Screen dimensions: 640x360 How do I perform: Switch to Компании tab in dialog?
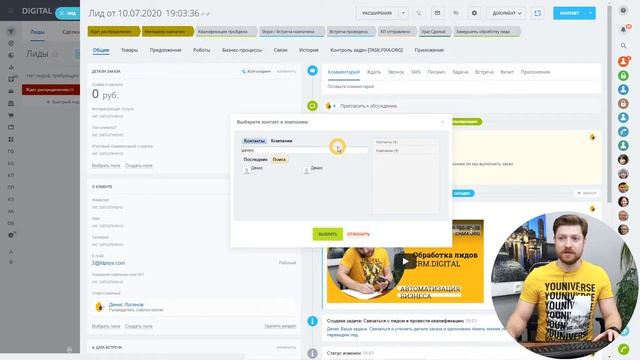tap(282, 141)
